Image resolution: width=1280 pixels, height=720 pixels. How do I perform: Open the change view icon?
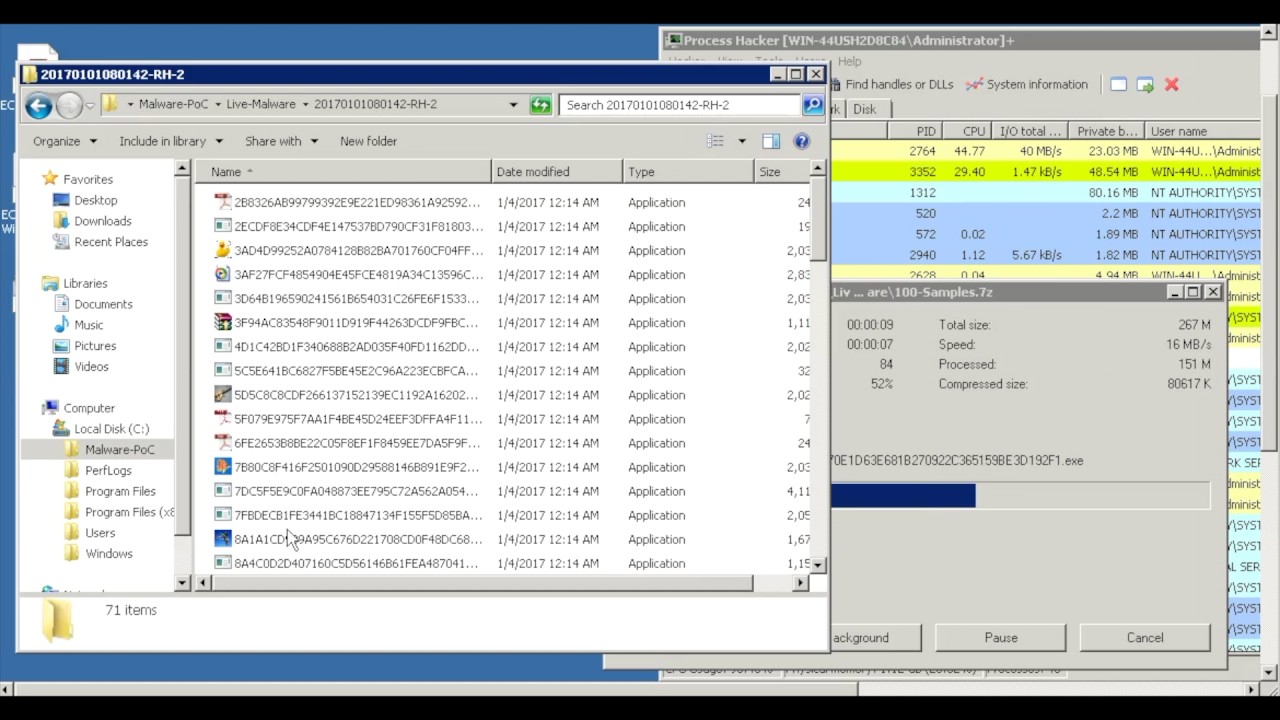click(x=715, y=141)
